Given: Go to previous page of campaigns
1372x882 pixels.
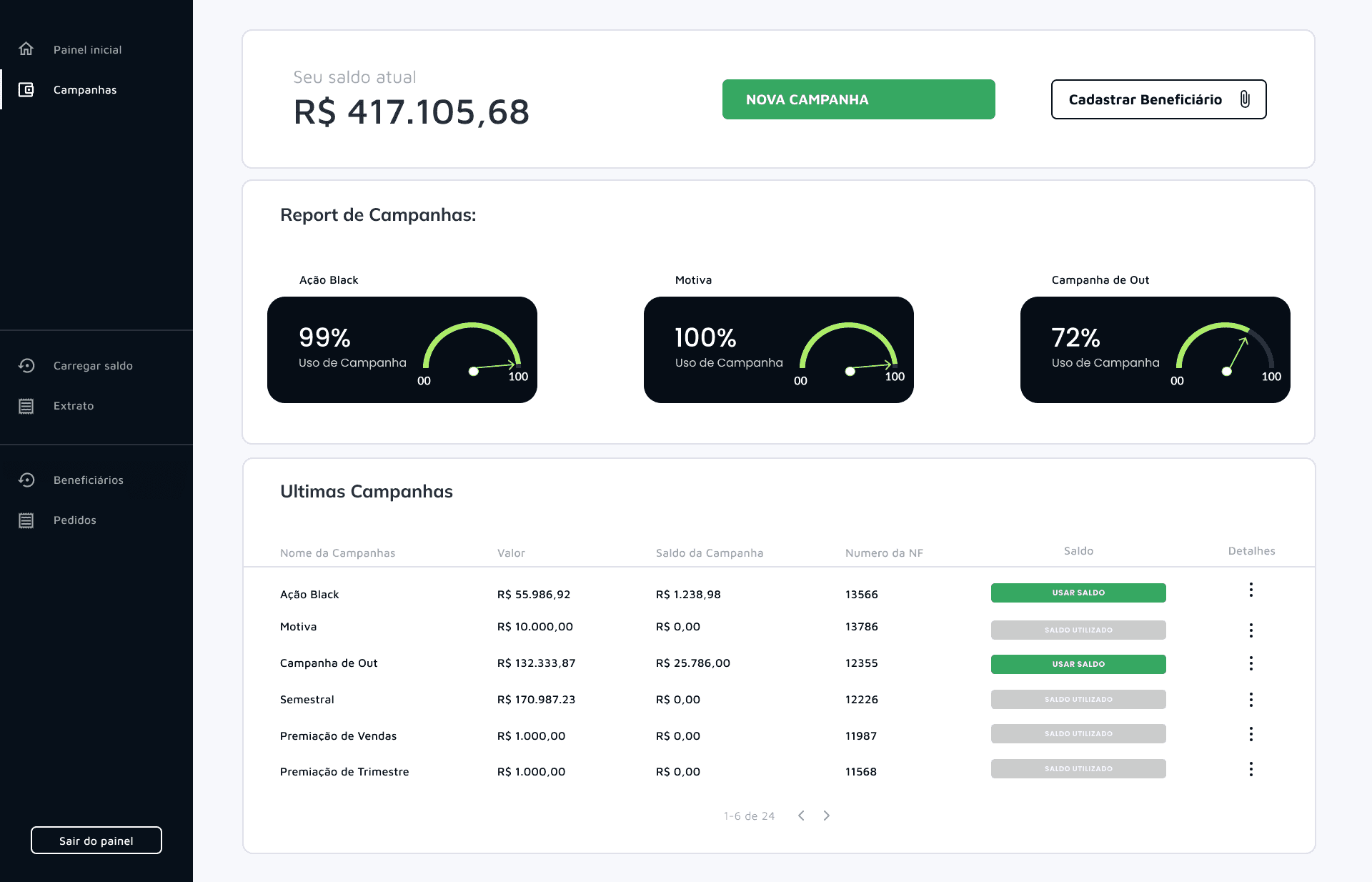Looking at the screenshot, I should coord(801,816).
